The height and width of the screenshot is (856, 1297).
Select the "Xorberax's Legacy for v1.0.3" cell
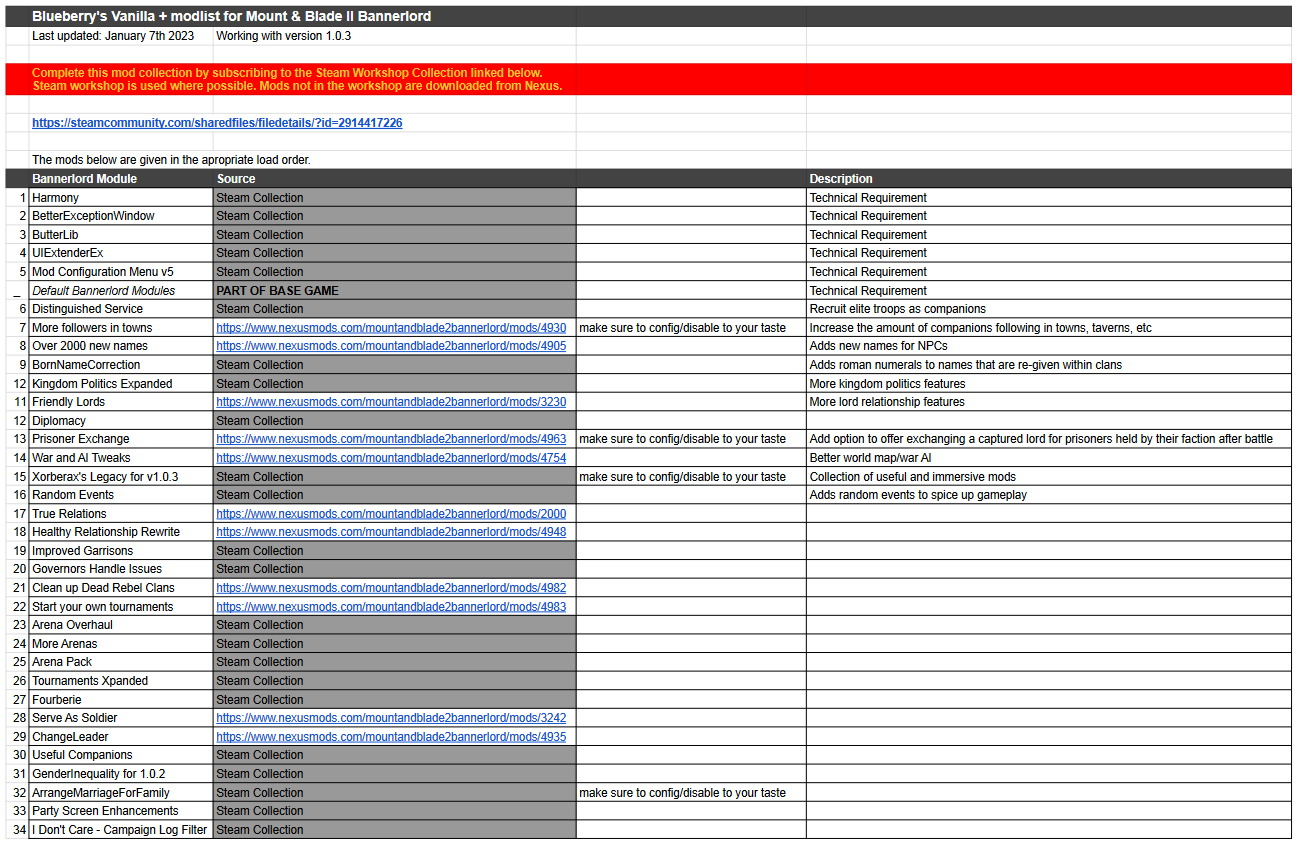tap(121, 477)
